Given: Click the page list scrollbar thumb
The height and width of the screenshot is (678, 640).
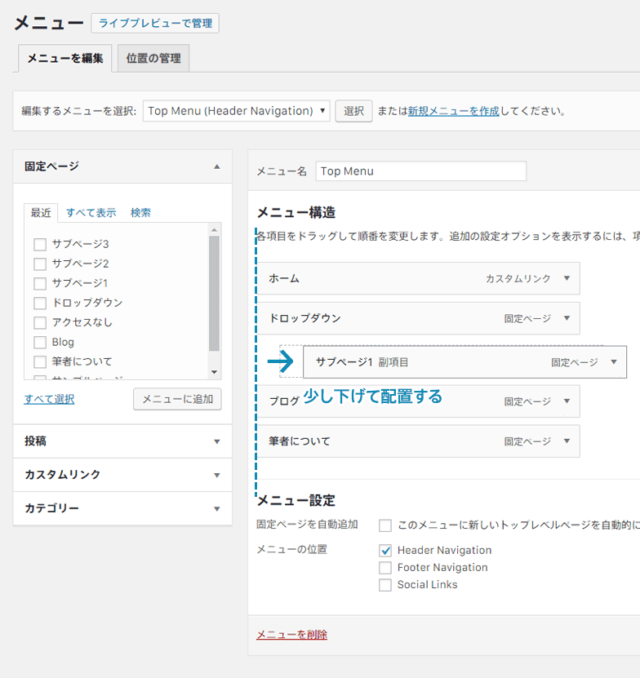Looking at the screenshot, I should click(214, 293).
